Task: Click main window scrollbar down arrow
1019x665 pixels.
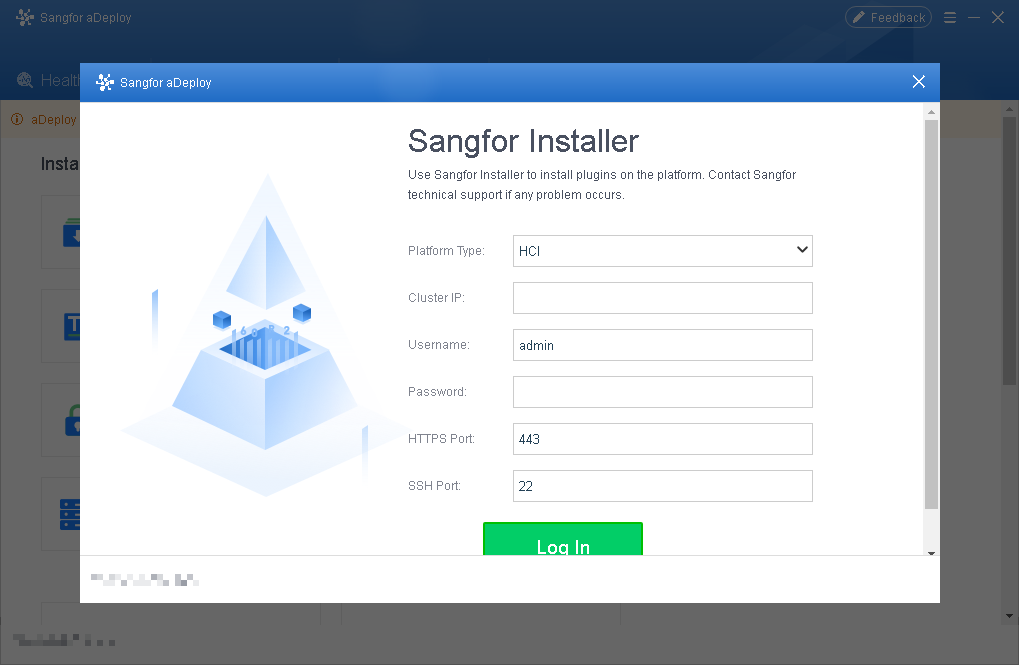Action: [1009, 616]
